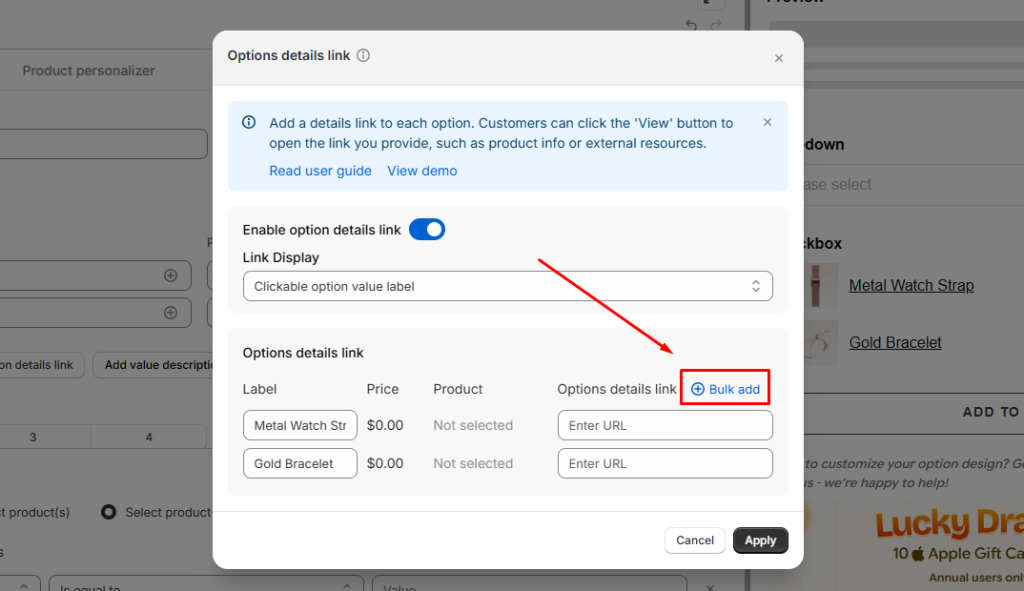Dismiss the blue info banner
This screenshot has width=1024, height=591.
click(767, 122)
